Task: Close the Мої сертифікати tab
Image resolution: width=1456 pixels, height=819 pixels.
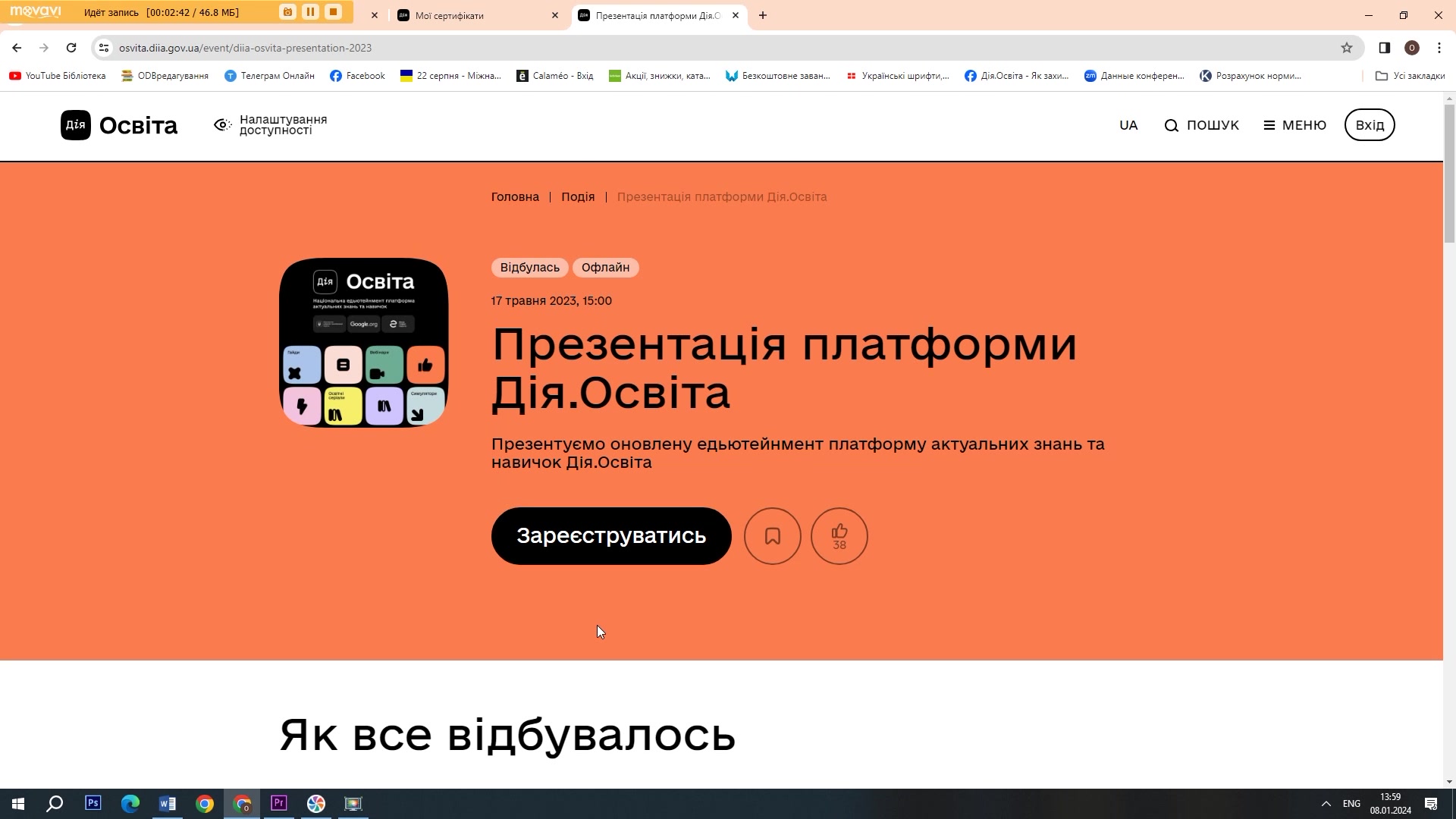Action: [555, 15]
